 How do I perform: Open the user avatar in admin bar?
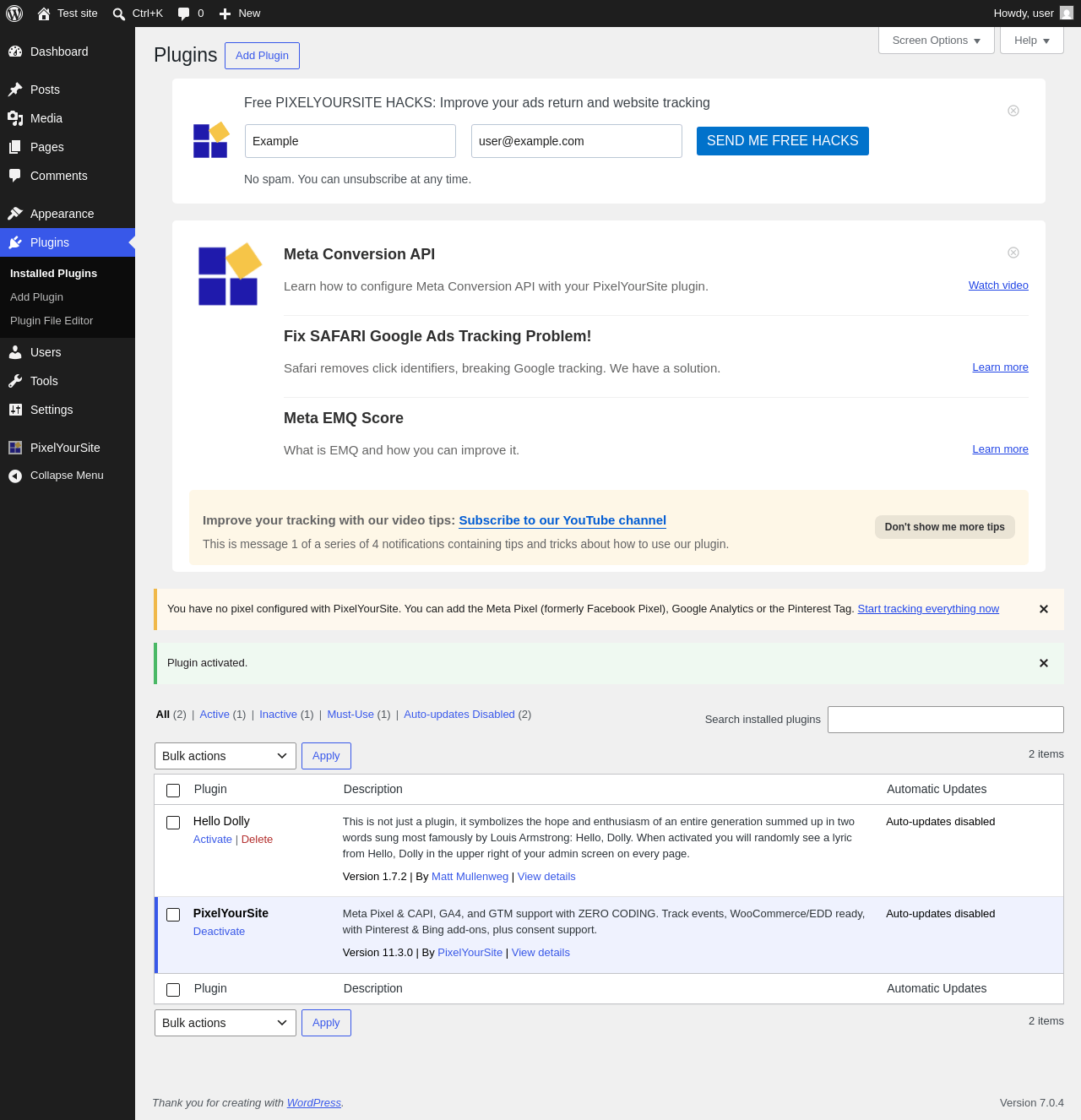1067,13
